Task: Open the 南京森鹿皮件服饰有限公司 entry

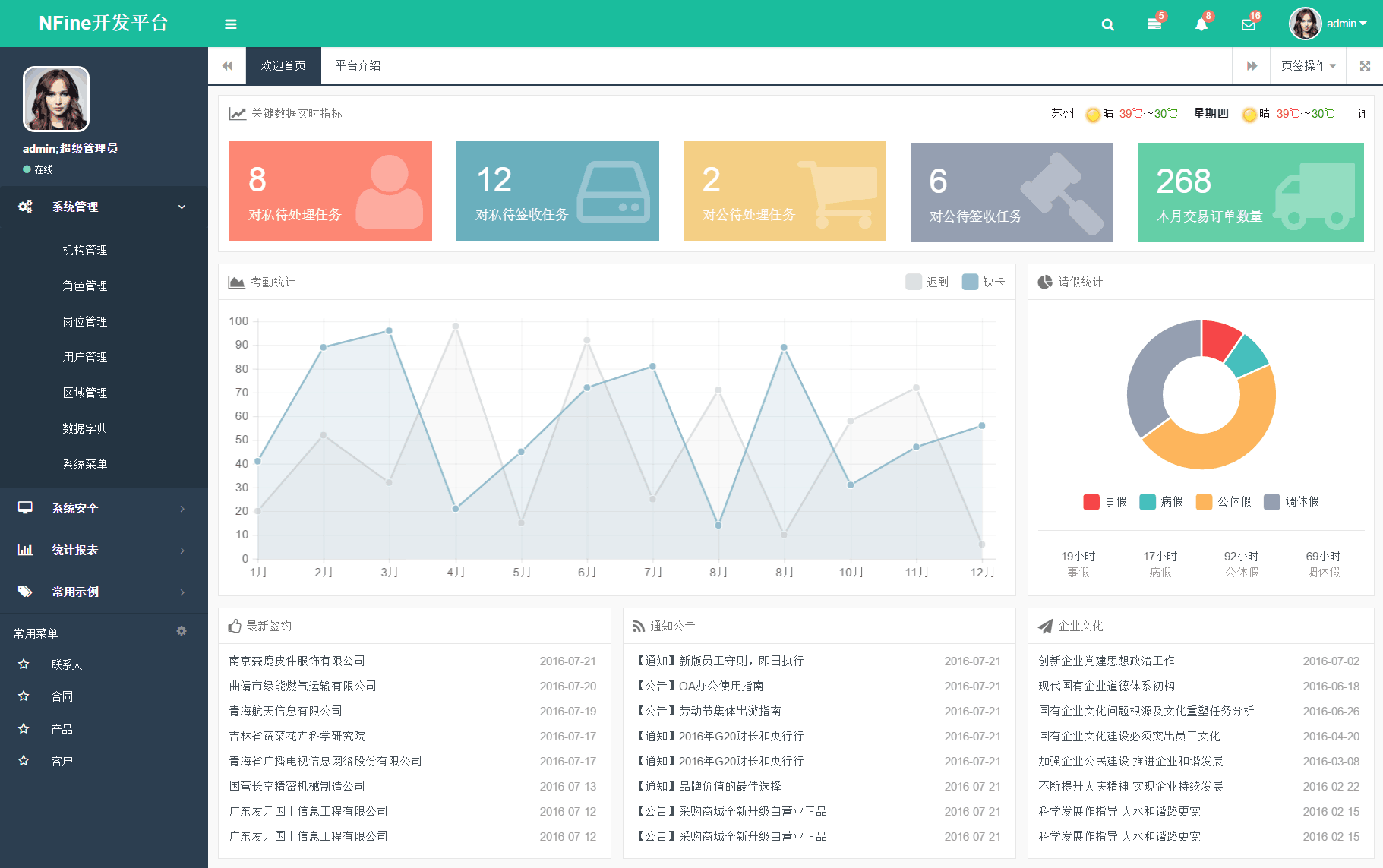Action: pyautogui.click(x=295, y=661)
